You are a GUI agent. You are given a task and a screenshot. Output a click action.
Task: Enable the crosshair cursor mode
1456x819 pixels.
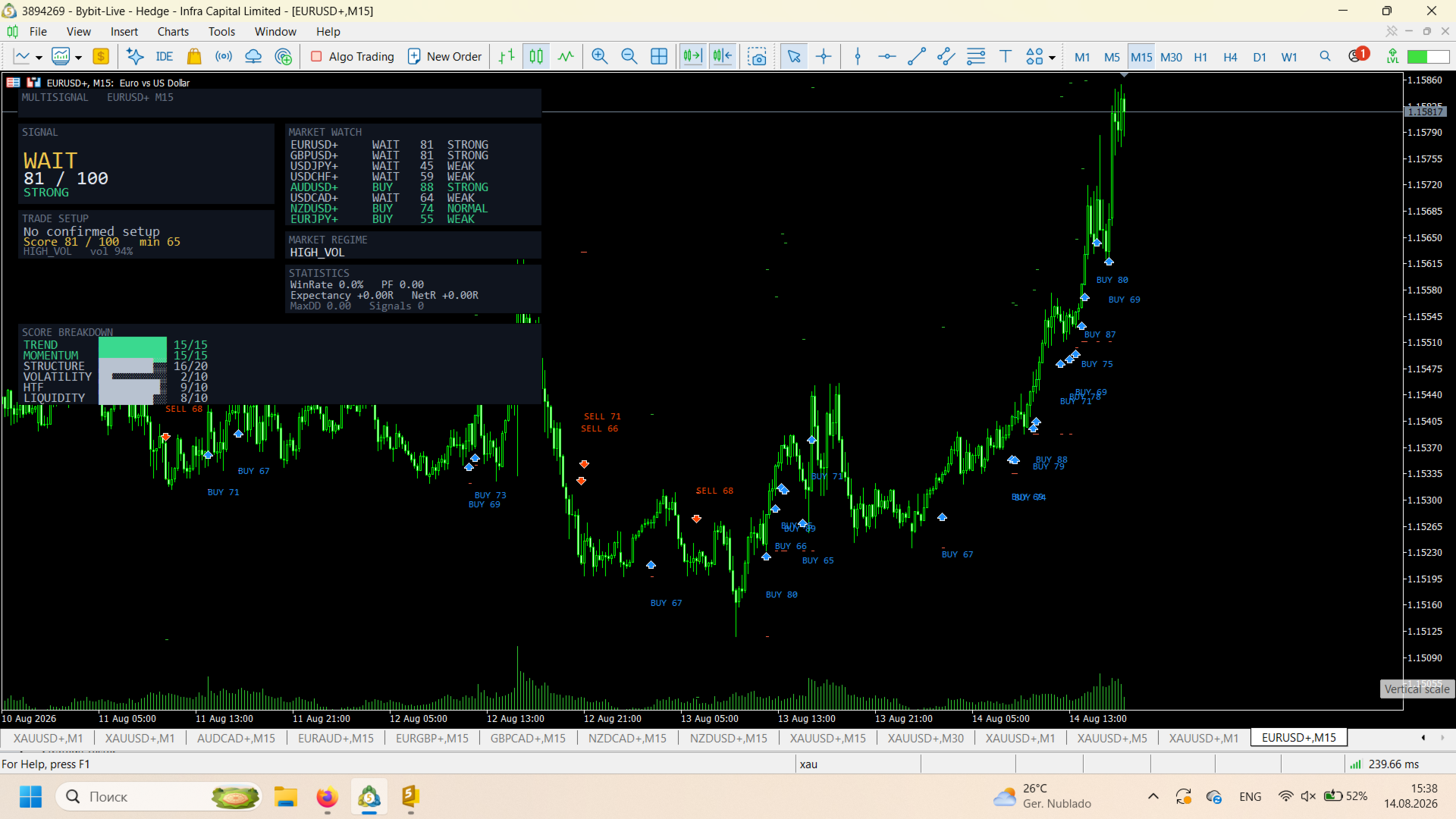click(824, 56)
